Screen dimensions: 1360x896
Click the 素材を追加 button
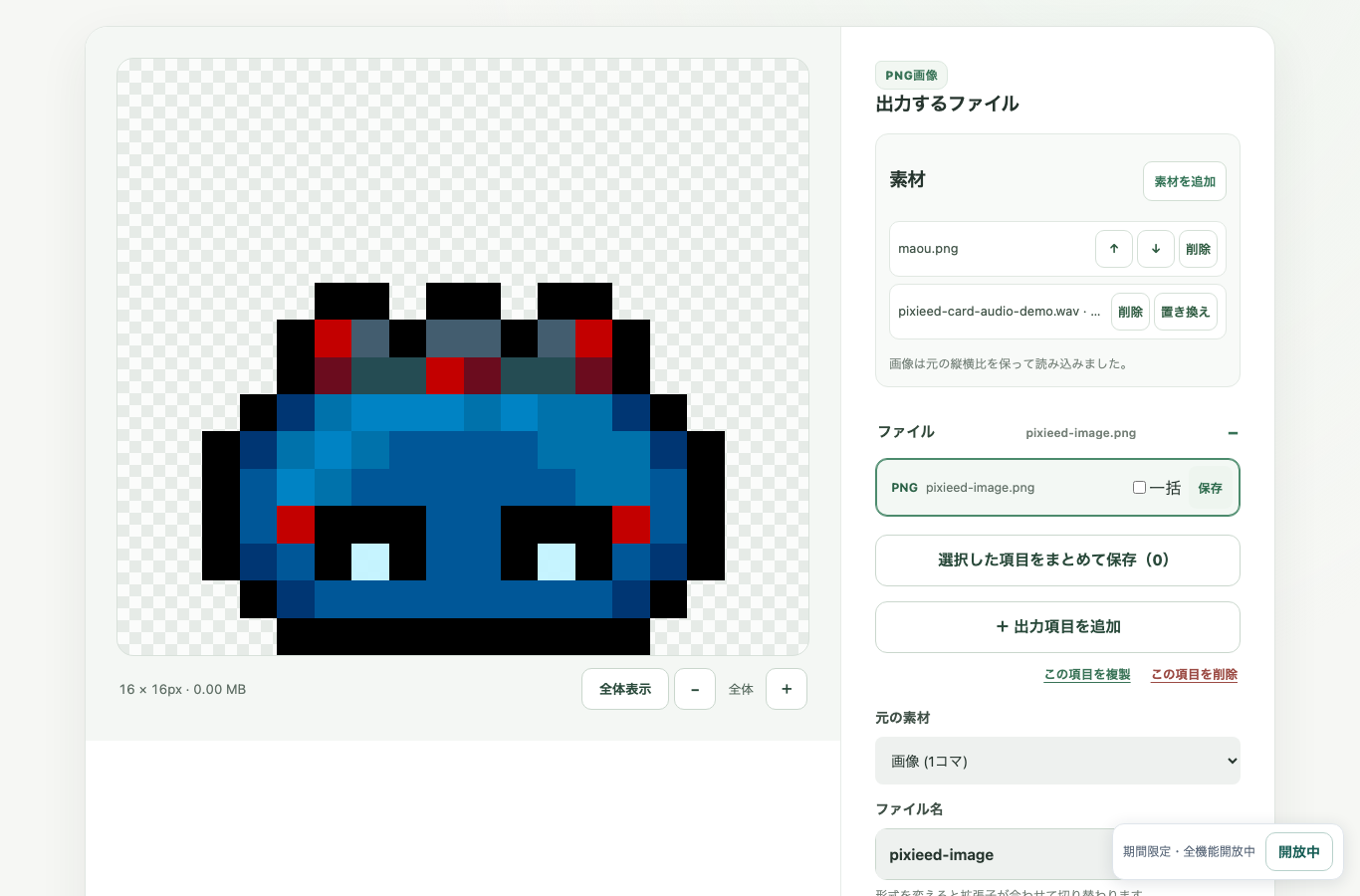(1185, 181)
